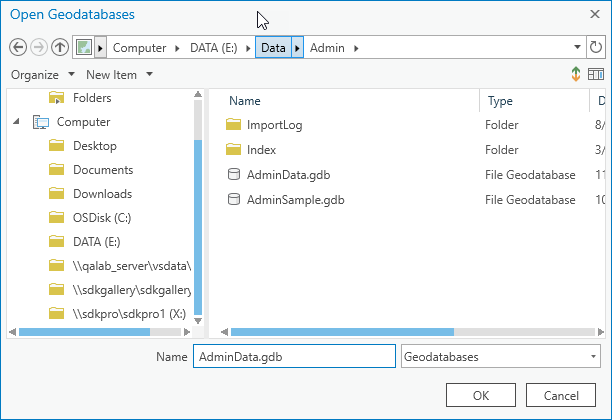Select OSDisk (C:) in the folder tree
This screenshot has width=612, height=420.
point(102,218)
